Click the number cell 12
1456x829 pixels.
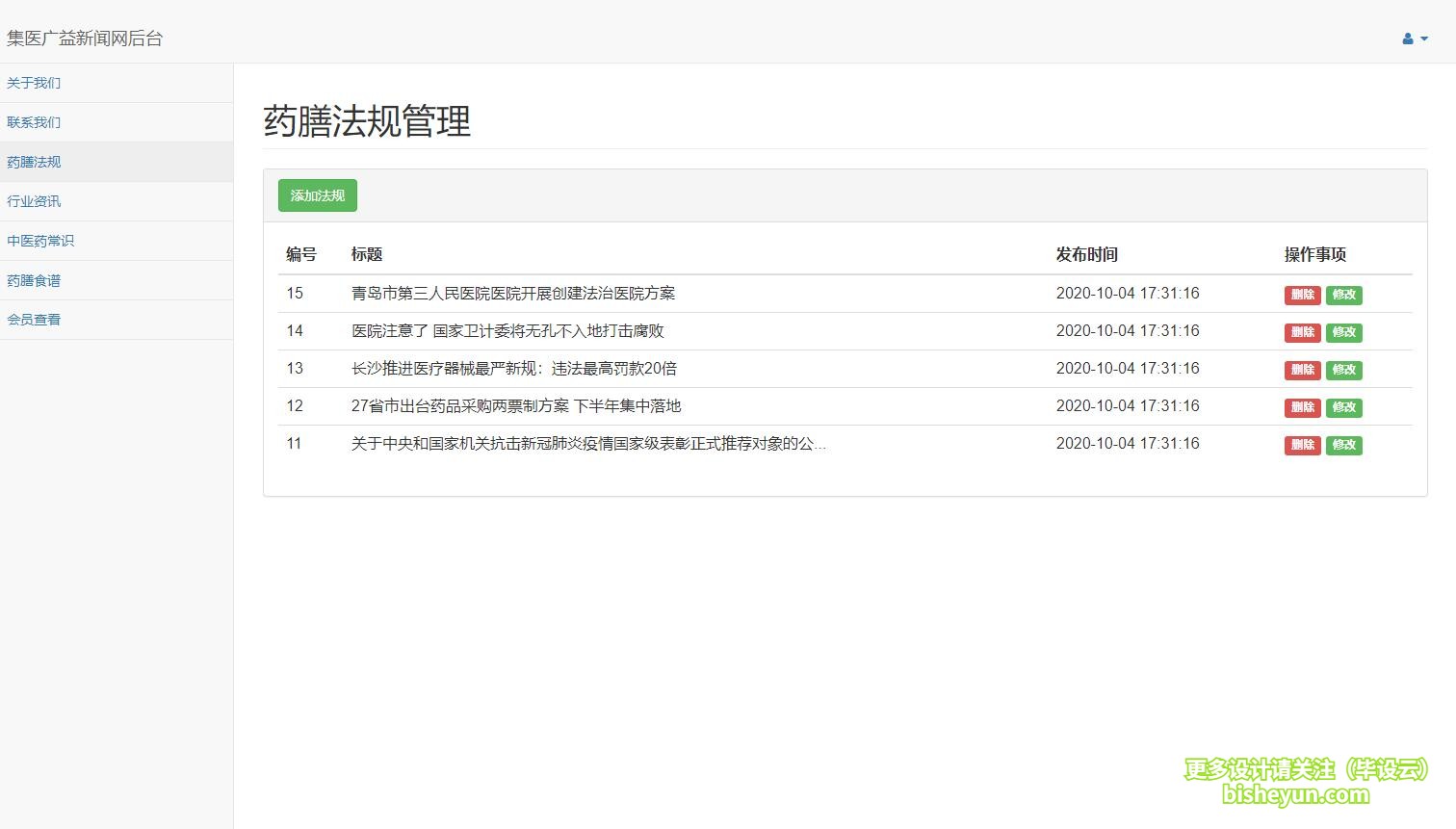pos(295,405)
